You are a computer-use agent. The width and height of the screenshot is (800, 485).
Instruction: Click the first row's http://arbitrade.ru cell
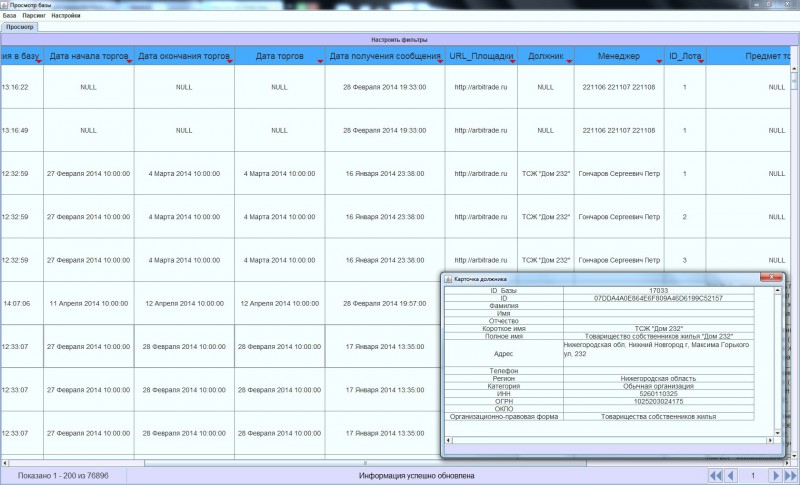pos(481,87)
